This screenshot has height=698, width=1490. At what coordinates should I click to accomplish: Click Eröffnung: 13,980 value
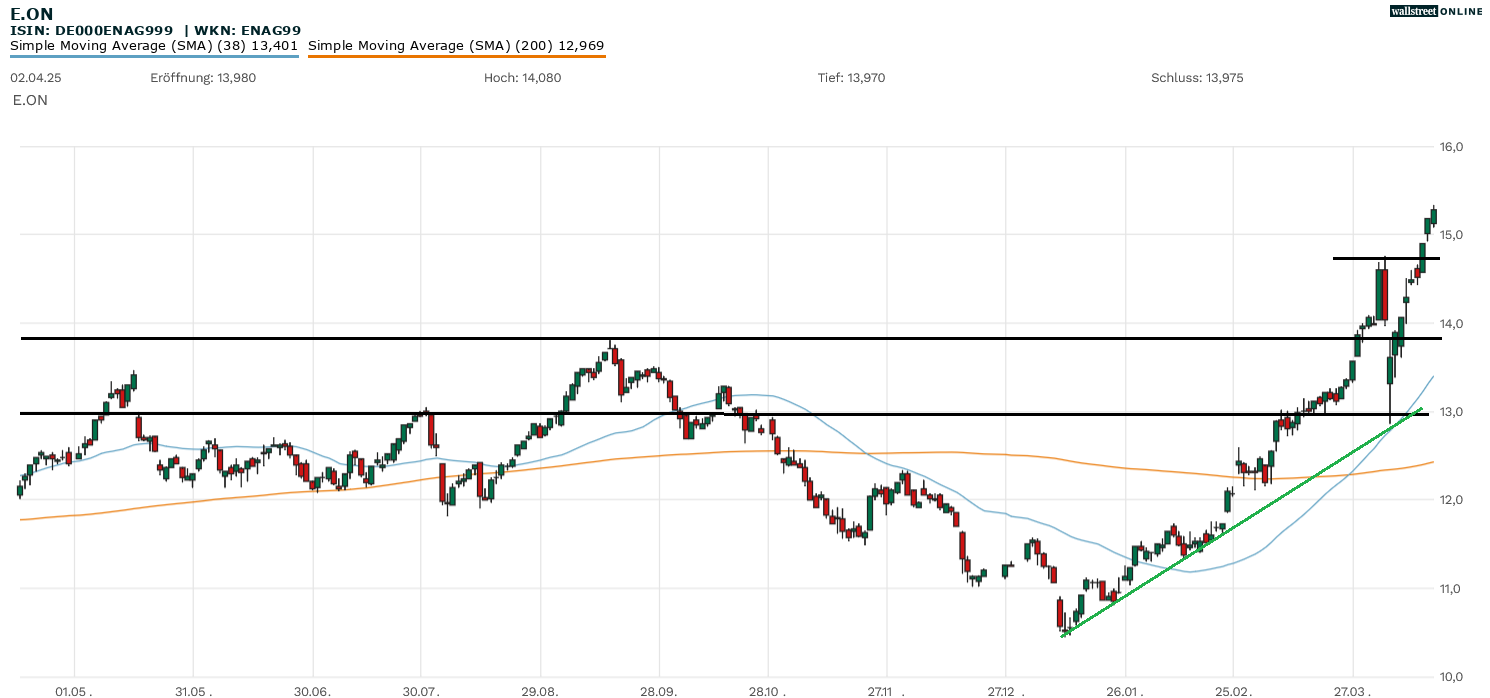[x=203, y=78]
